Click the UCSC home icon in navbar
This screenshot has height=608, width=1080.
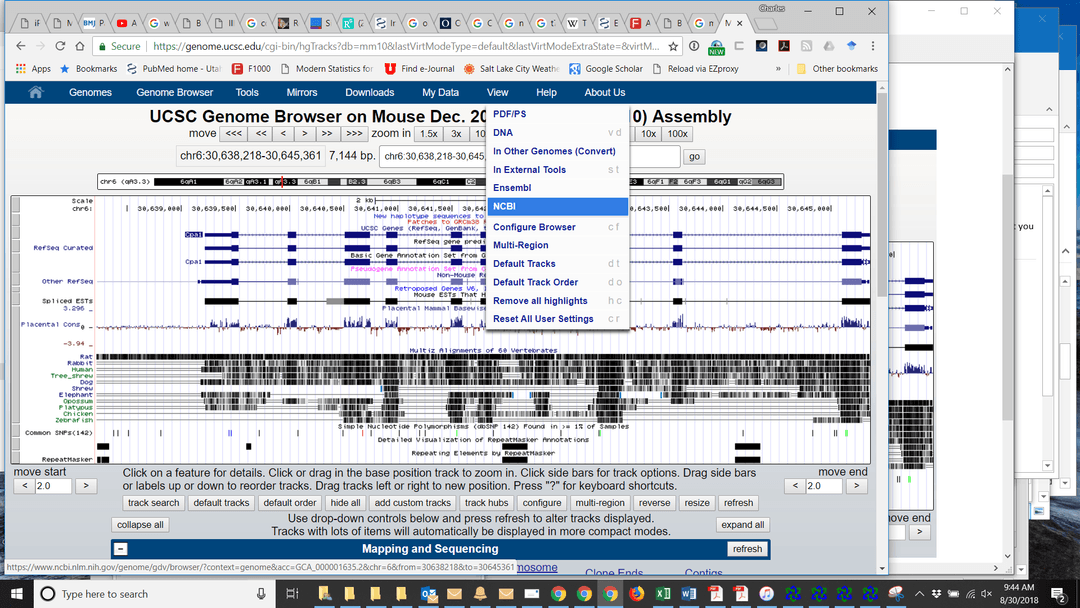click(36, 92)
